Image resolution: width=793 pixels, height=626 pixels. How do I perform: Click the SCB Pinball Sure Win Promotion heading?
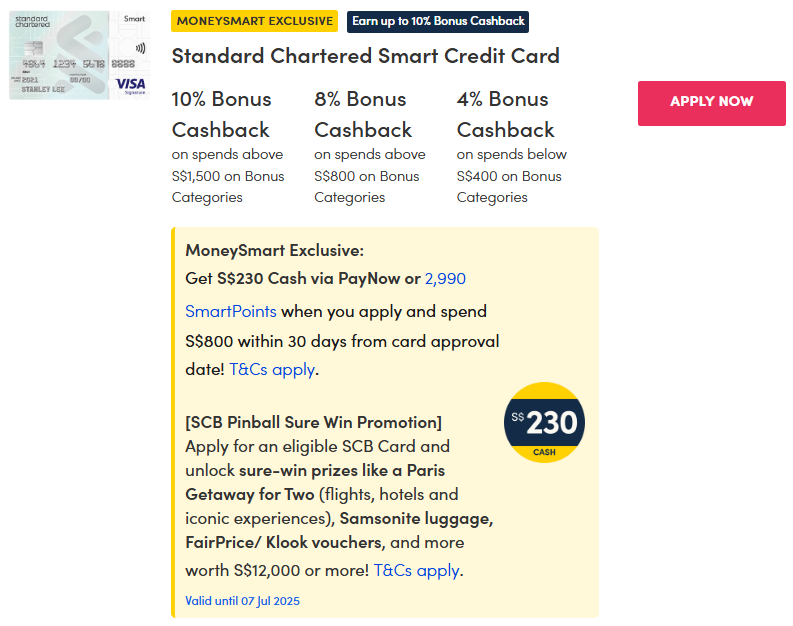(313, 422)
